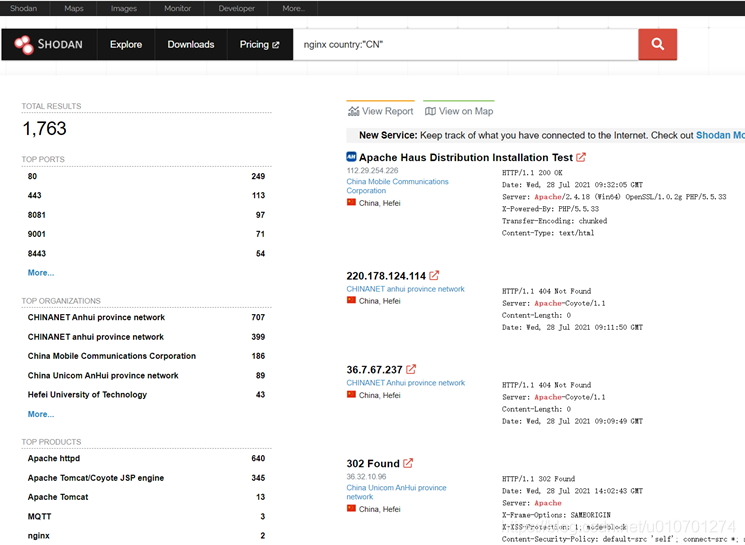
Task: Go to Downloads in navigation
Action: pyautogui.click(x=191, y=45)
